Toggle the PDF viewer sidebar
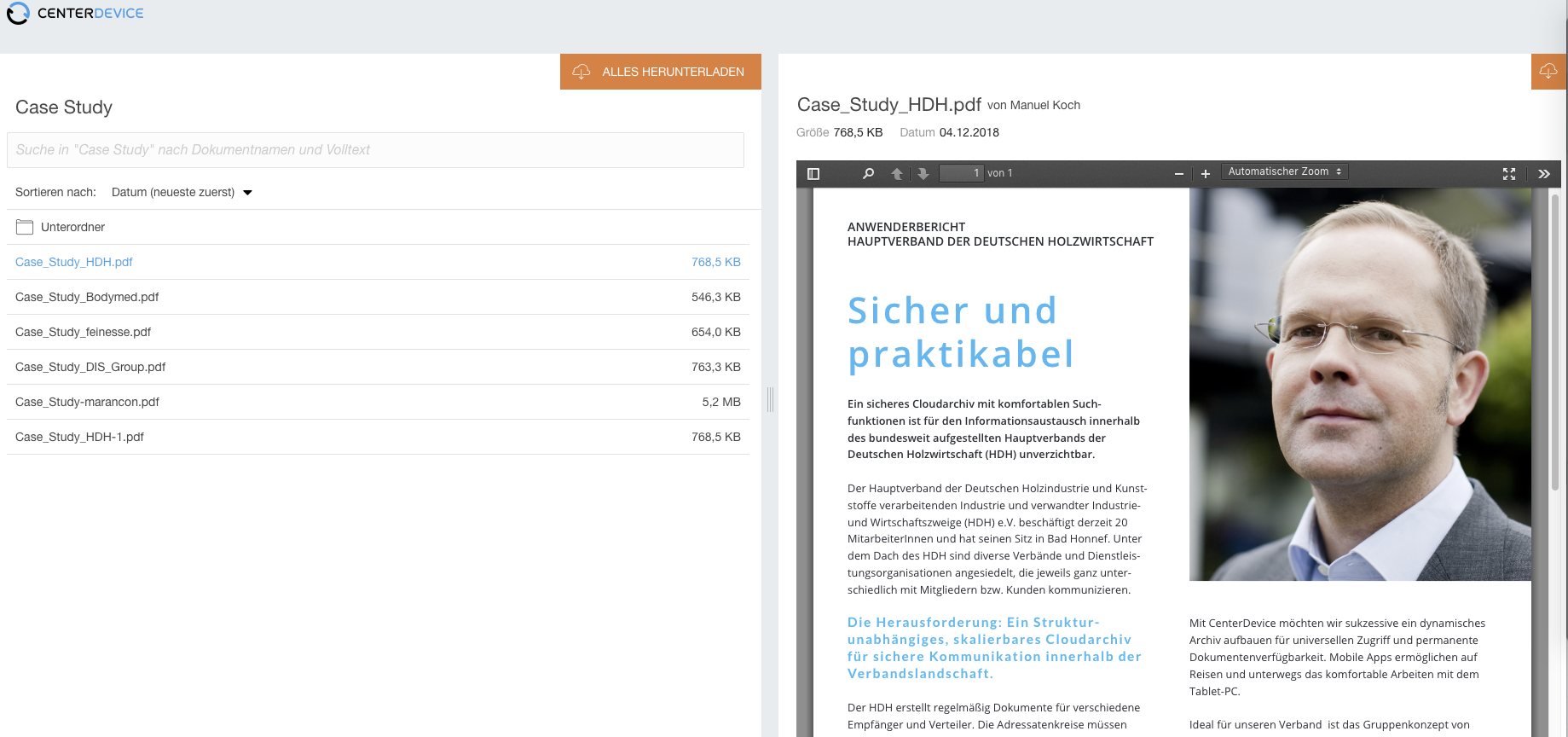This screenshot has width=1568, height=737. tap(813, 174)
